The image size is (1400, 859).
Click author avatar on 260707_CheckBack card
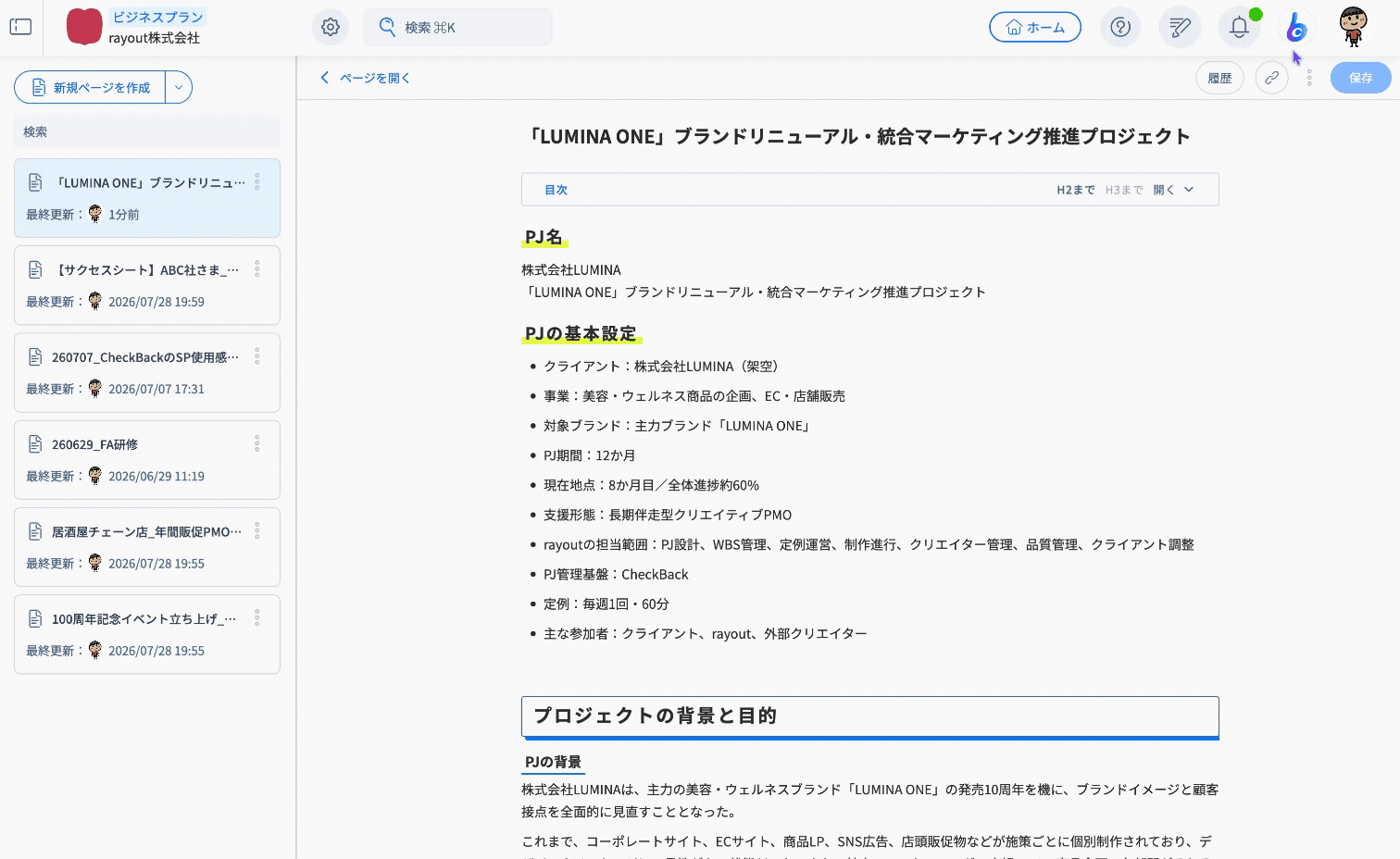tap(95, 389)
